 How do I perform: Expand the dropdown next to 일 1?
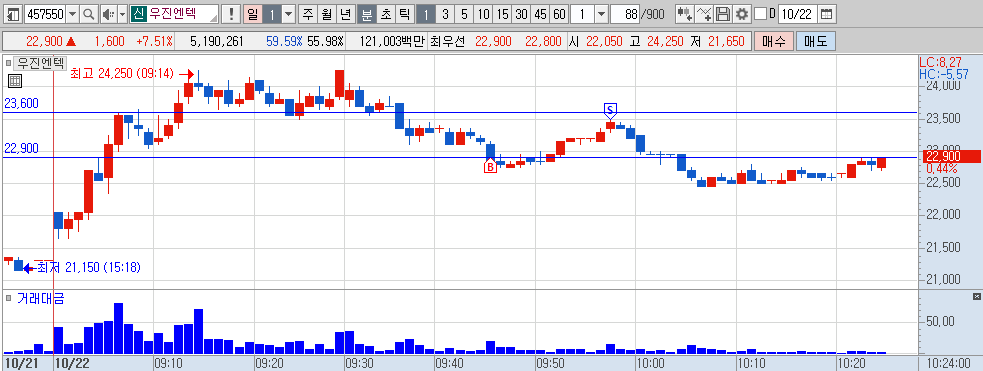pyautogui.click(x=288, y=14)
